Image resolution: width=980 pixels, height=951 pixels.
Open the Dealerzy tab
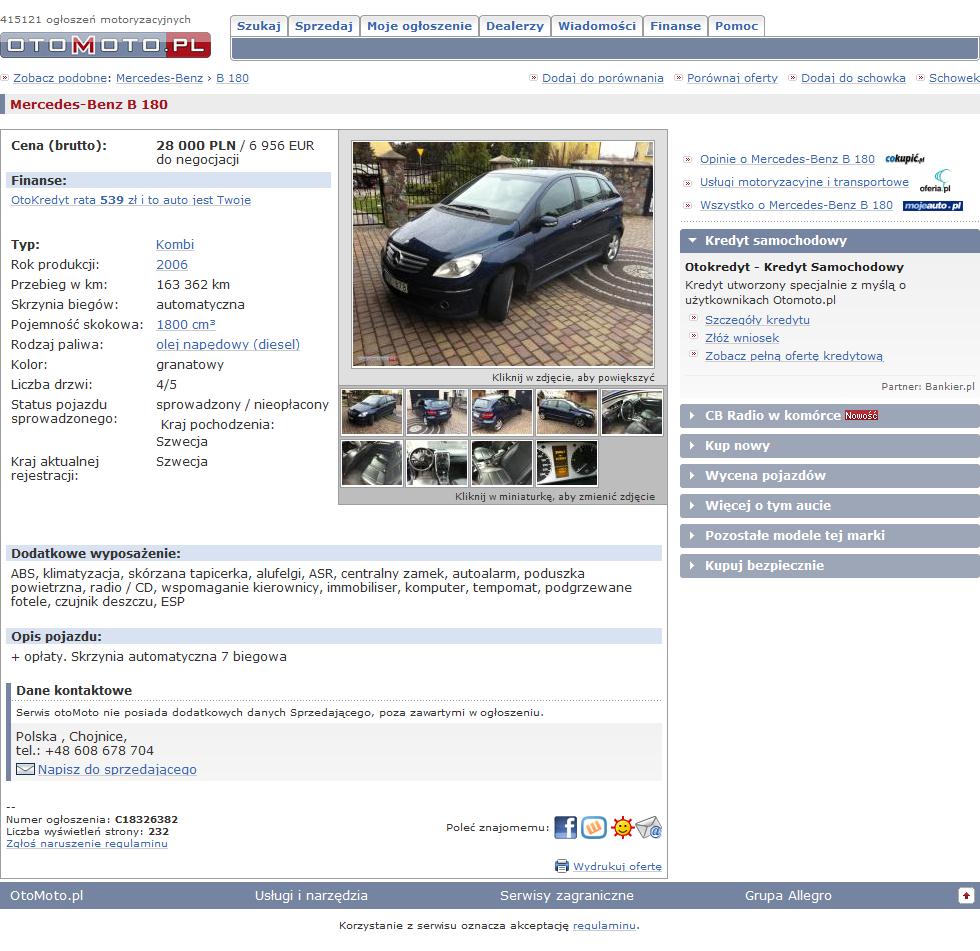(x=515, y=26)
